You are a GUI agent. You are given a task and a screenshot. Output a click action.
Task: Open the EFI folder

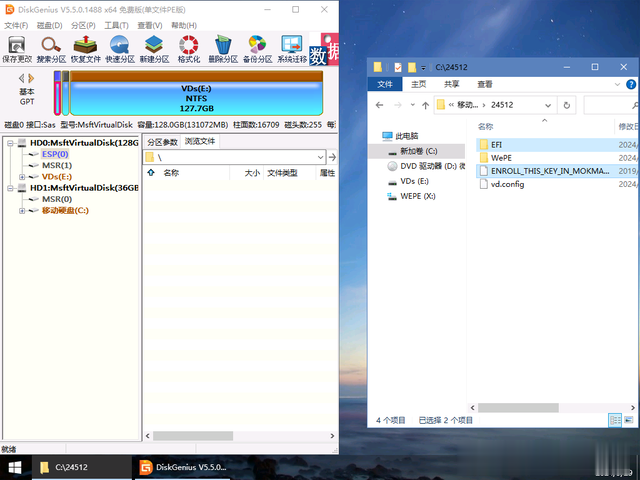point(496,145)
